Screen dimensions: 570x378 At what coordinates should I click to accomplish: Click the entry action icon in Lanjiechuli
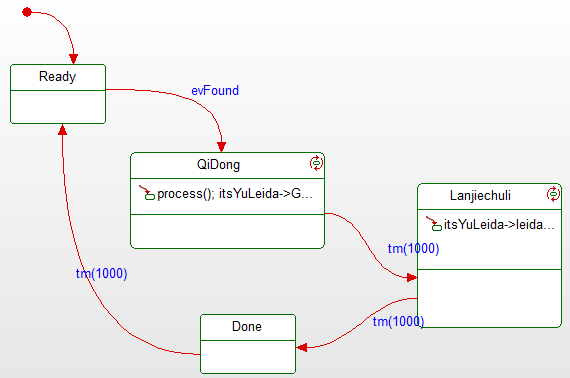(x=434, y=224)
